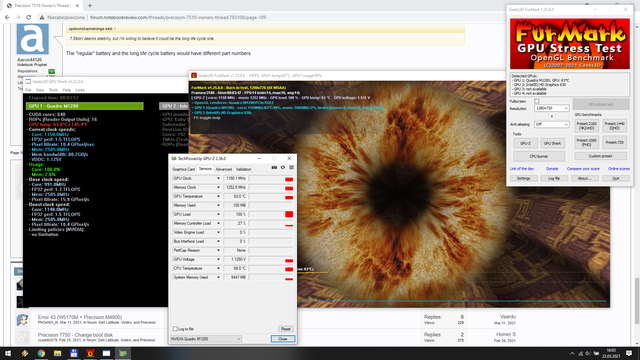The width and height of the screenshot is (640, 360).
Task: Click Reset button in GPU-Z
Action: pos(285,329)
